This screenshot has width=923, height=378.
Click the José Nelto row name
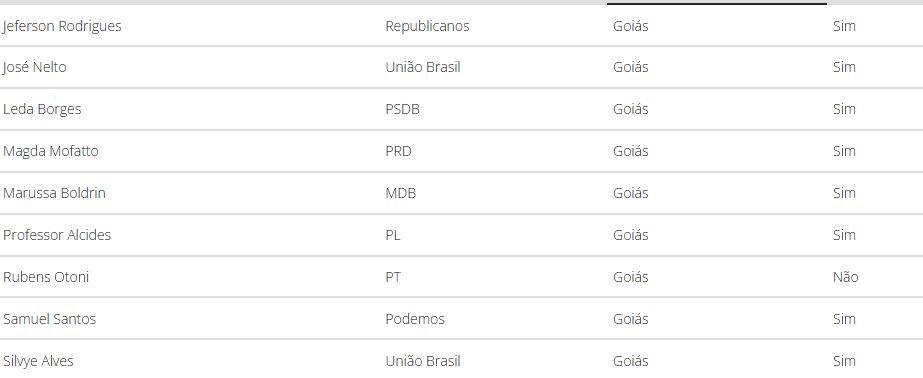[x=34, y=67]
